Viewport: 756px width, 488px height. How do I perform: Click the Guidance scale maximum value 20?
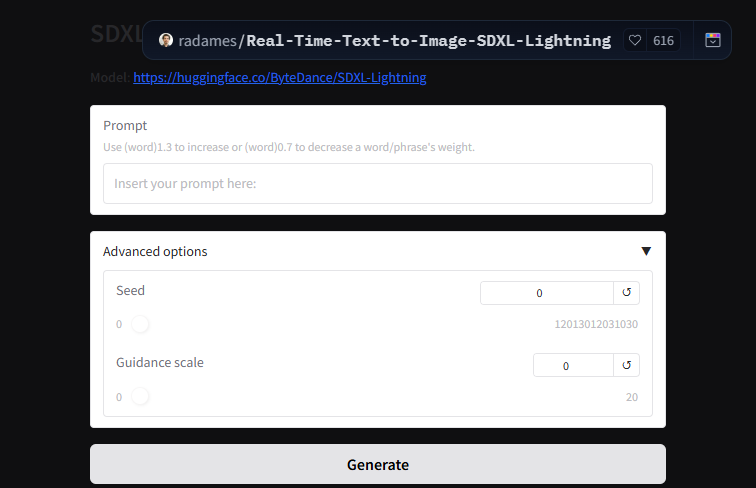[632, 397]
